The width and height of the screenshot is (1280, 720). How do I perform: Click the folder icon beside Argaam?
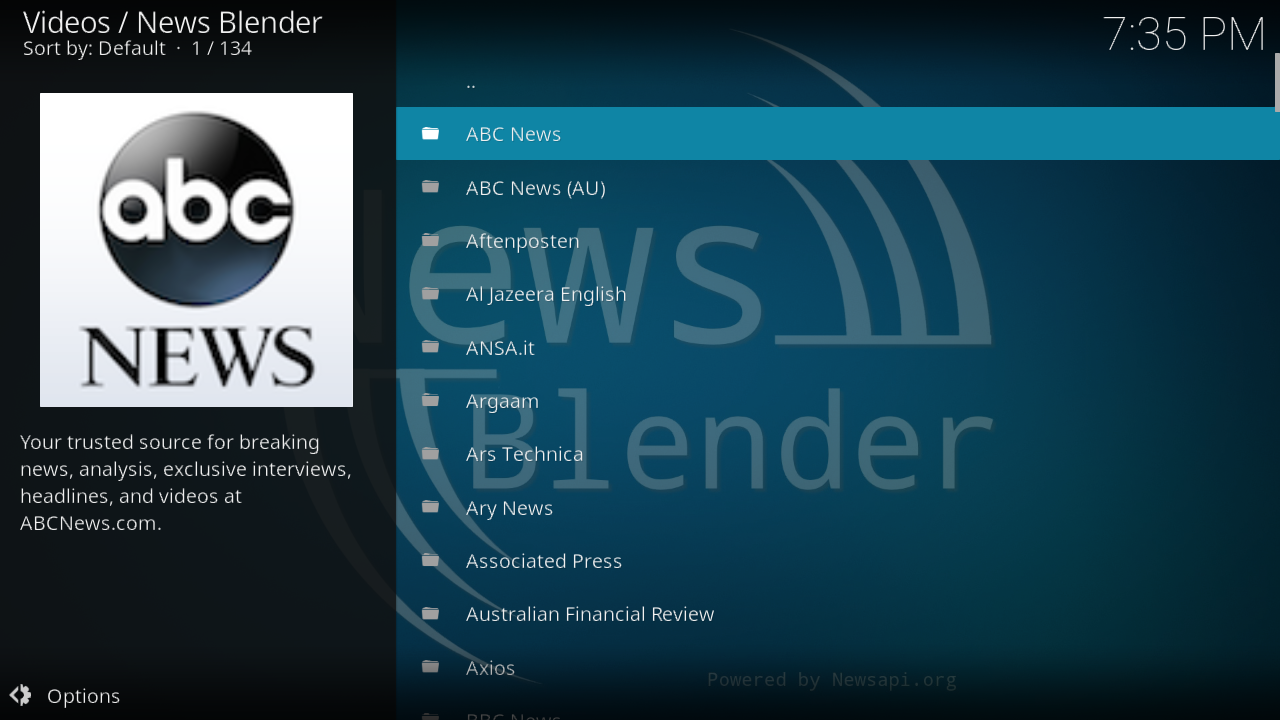point(431,400)
